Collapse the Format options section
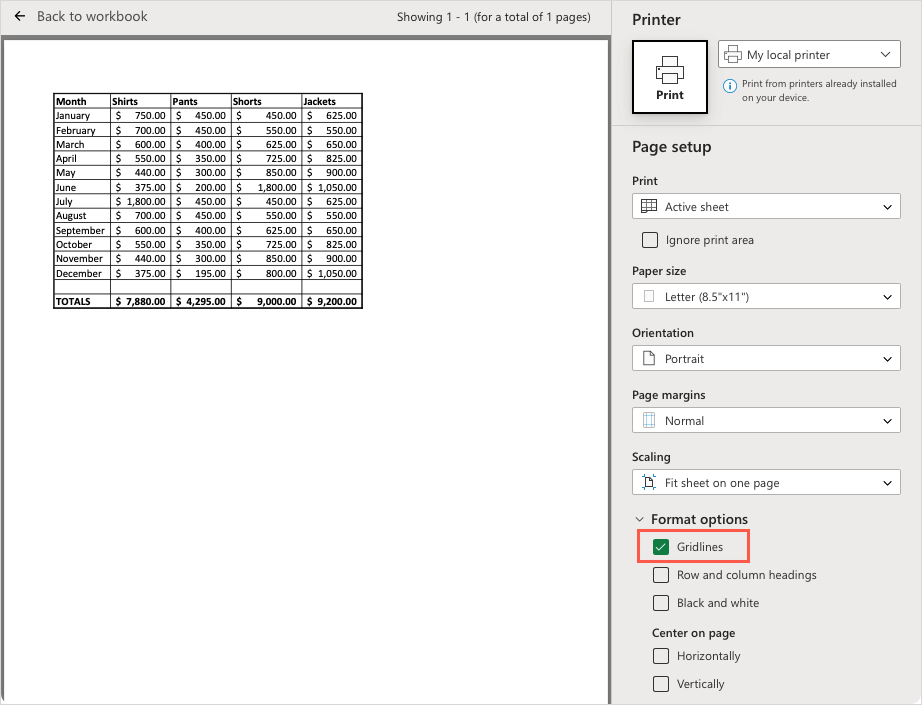The height and width of the screenshot is (705, 922). (639, 520)
